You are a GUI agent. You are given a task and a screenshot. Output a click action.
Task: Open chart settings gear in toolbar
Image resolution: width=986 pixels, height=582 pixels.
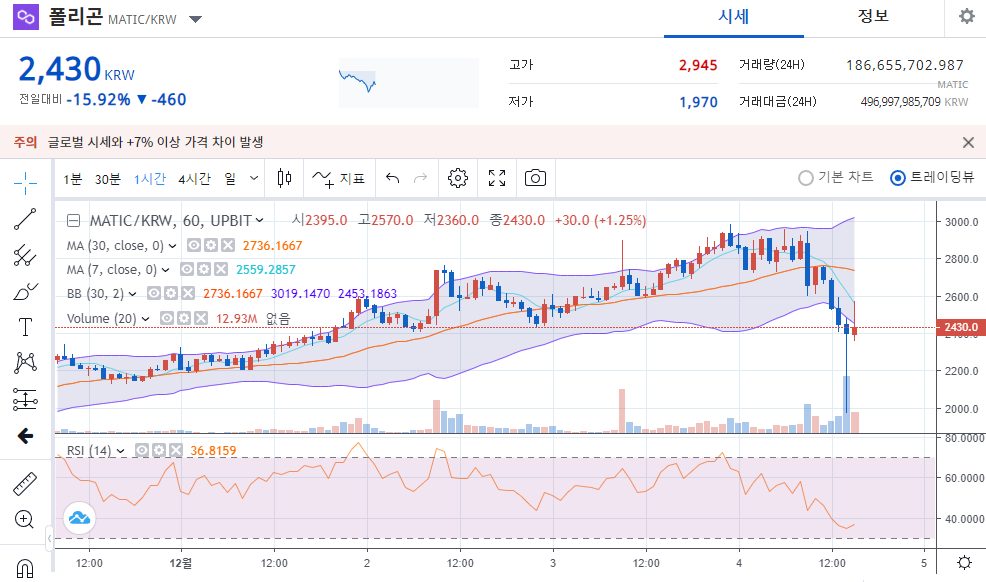pos(458,178)
